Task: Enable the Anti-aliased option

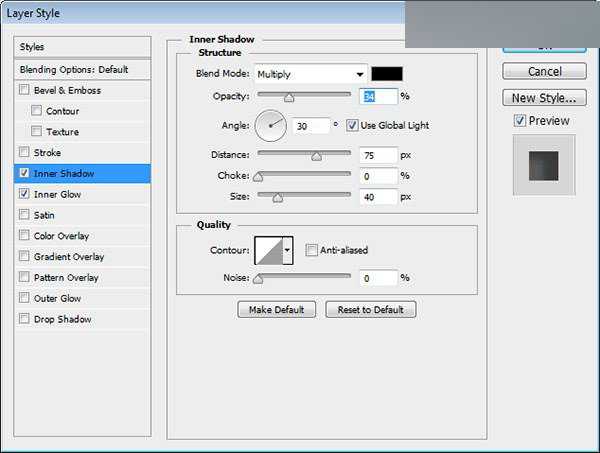Action: pyautogui.click(x=312, y=250)
